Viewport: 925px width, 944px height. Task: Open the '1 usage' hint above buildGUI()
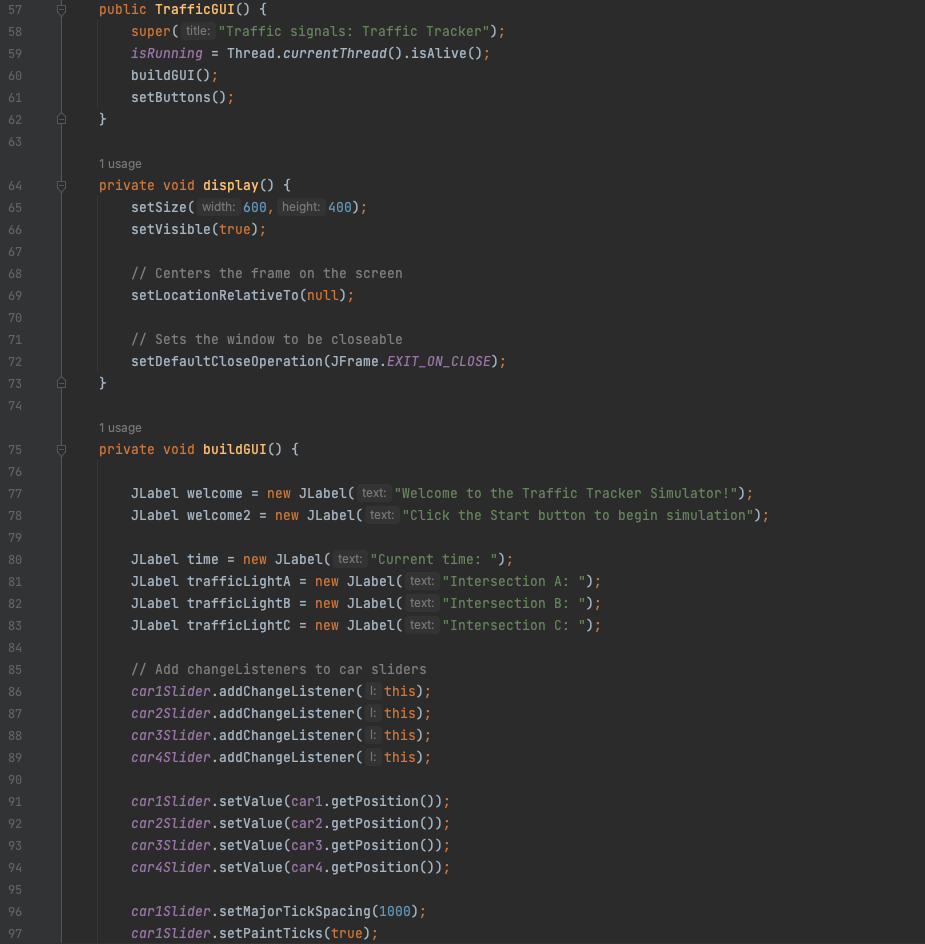pyautogui.click(x=120, y=428)
